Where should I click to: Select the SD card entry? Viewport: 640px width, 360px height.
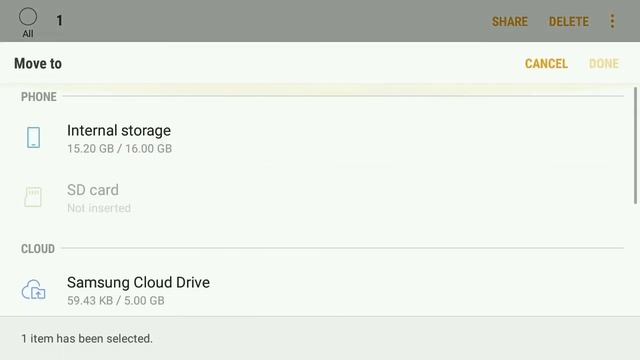click(320, 198)
